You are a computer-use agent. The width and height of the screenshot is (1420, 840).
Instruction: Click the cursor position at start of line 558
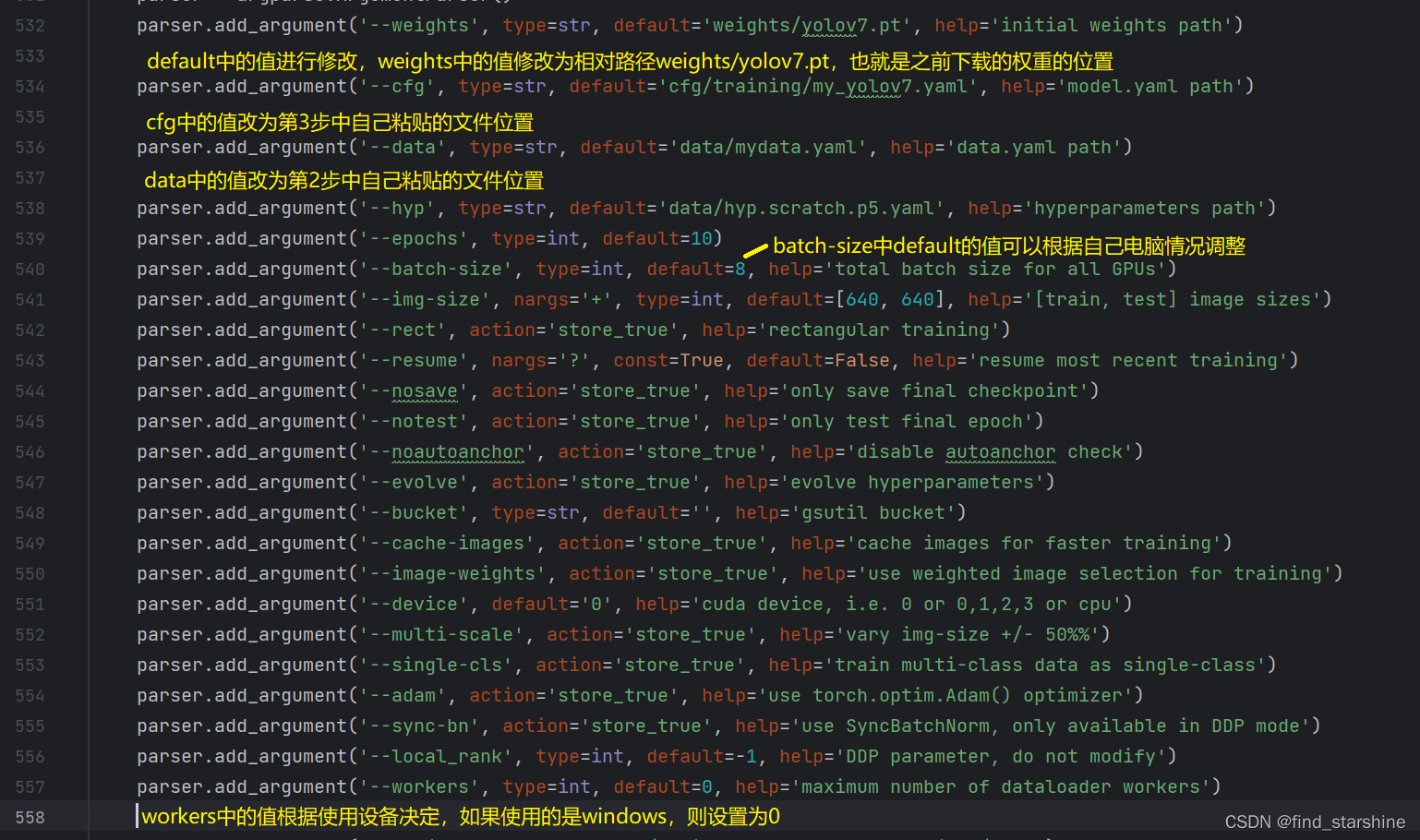coord(138,816)
